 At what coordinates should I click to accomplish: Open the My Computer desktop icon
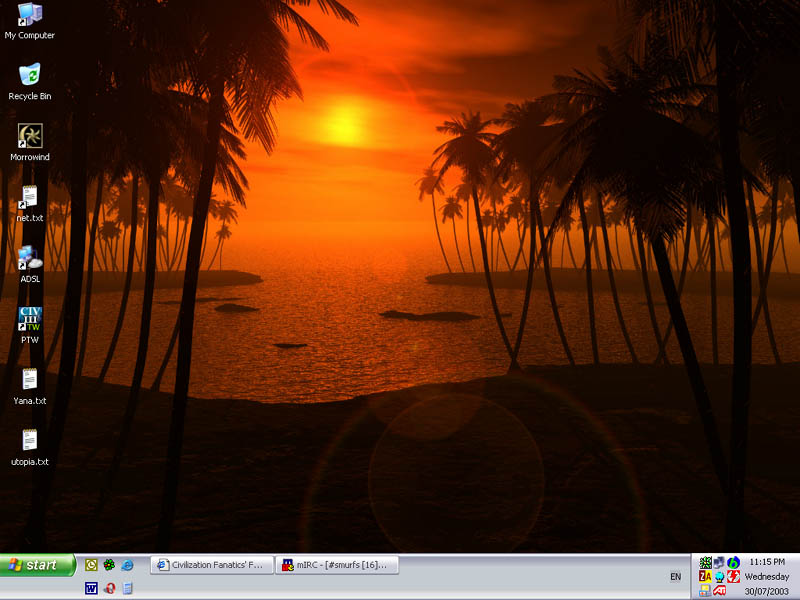point(30,14)
